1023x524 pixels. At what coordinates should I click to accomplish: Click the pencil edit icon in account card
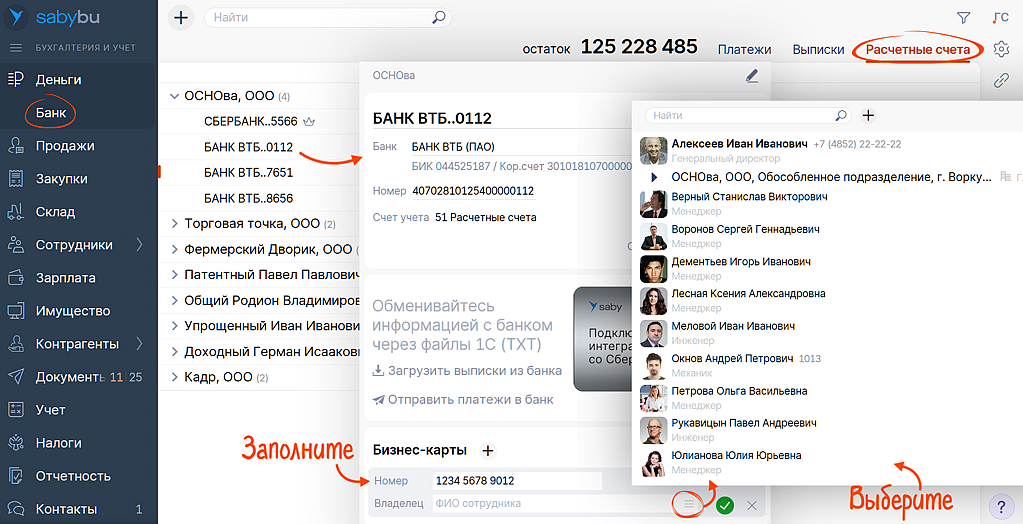752,75
